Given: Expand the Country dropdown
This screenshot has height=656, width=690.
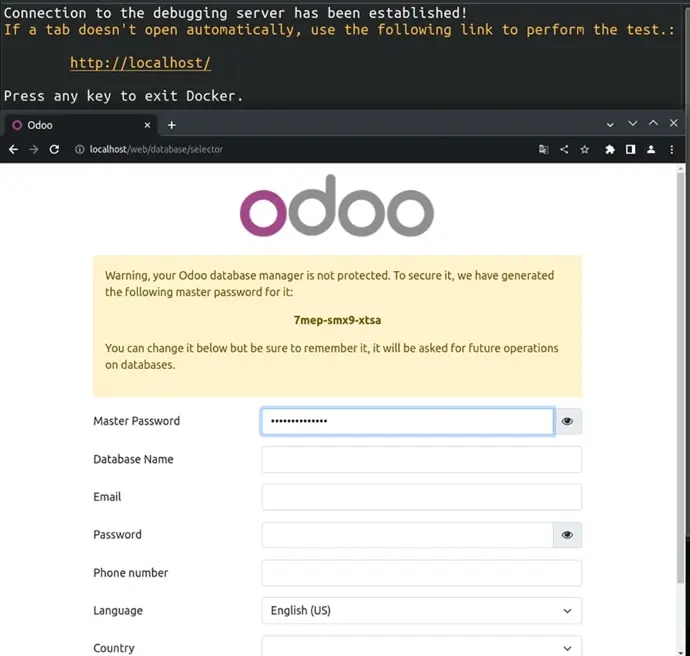Looking at the screenshot, I should click(421, 648).
